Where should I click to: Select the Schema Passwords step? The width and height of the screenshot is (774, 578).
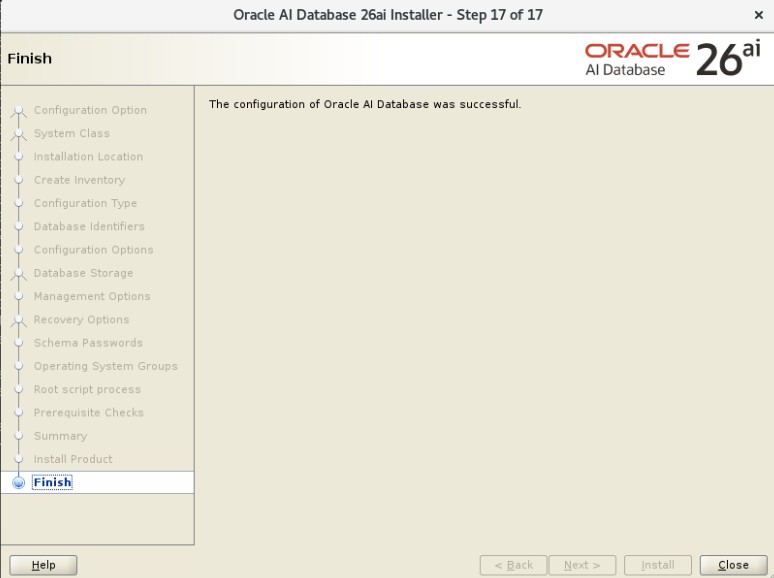click(88, 343)
